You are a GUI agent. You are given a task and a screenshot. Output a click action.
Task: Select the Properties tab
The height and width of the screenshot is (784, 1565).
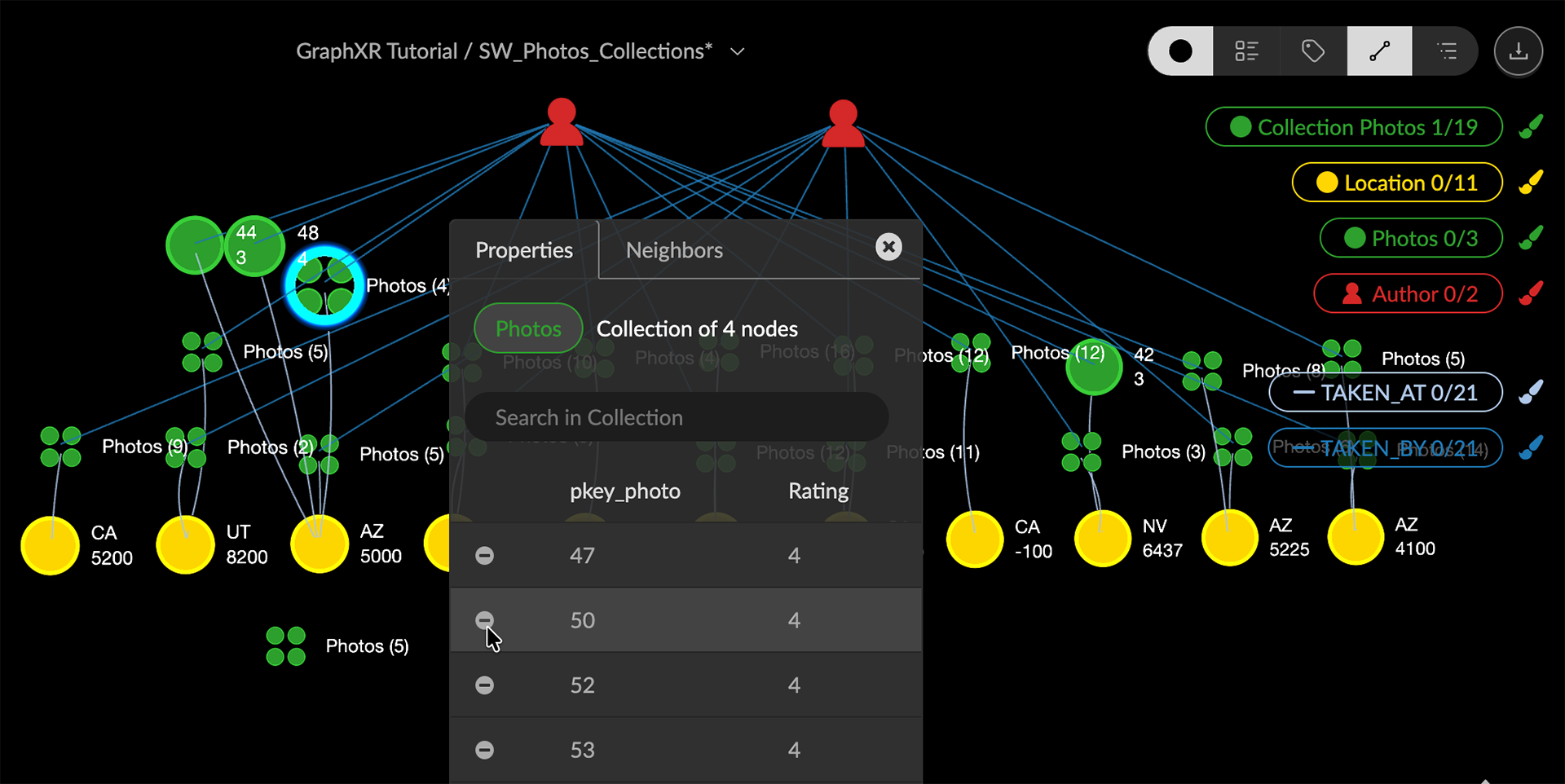click(x=524, y=250)
